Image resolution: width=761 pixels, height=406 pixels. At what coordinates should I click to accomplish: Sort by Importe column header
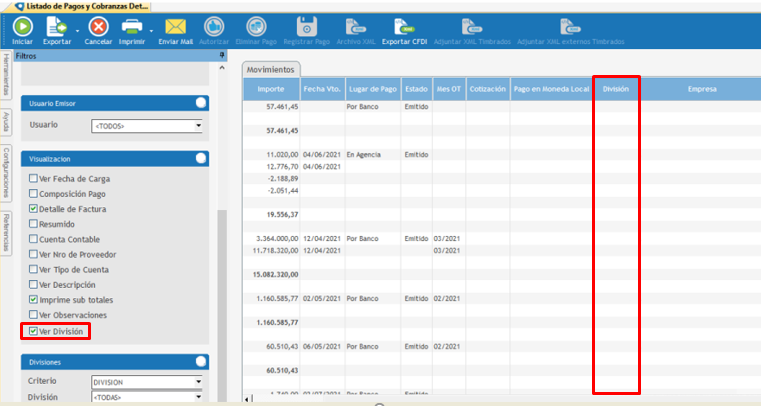click(271, 89)
